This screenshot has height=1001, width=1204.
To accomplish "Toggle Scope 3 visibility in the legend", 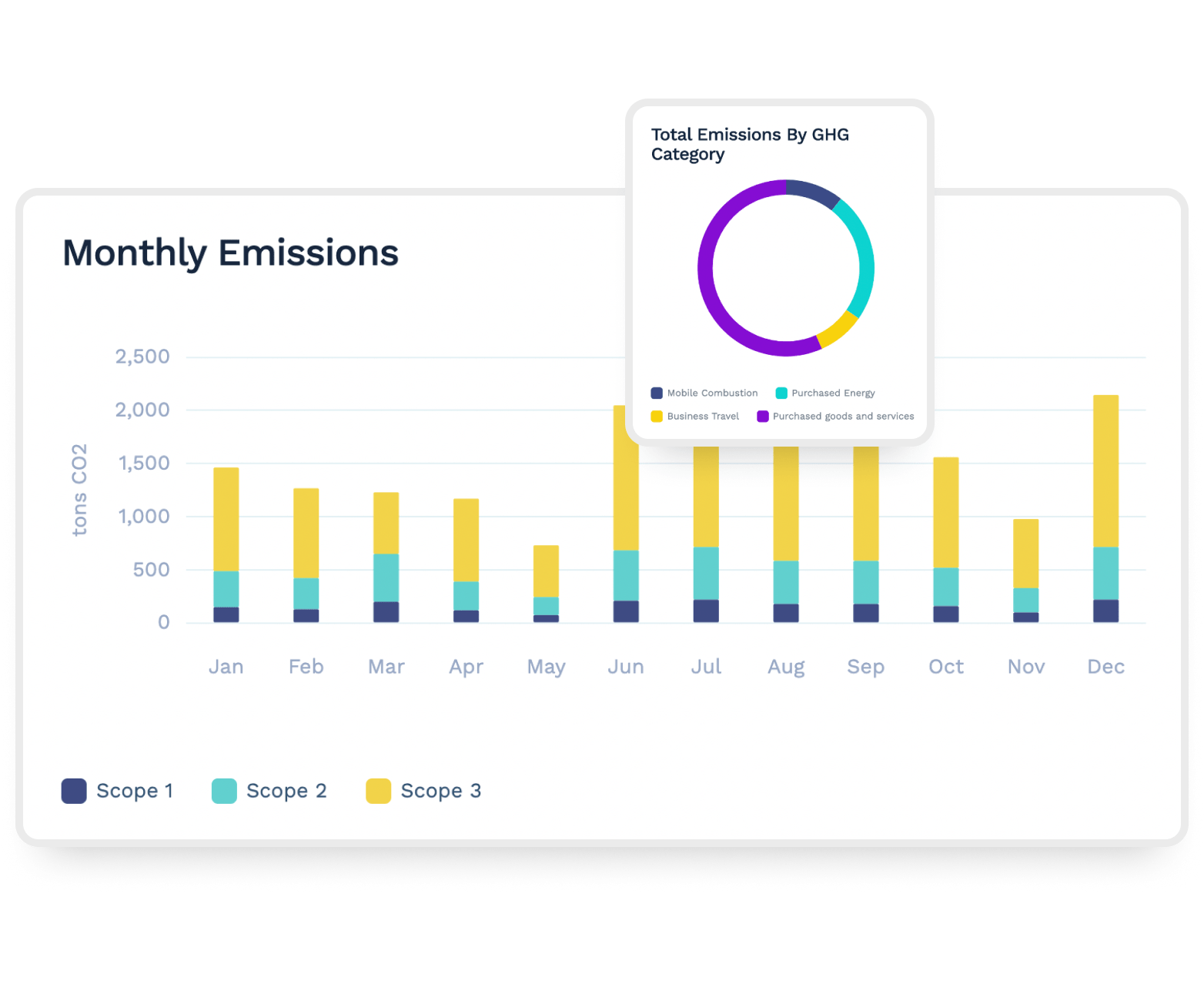I will (x=379, y=791).
